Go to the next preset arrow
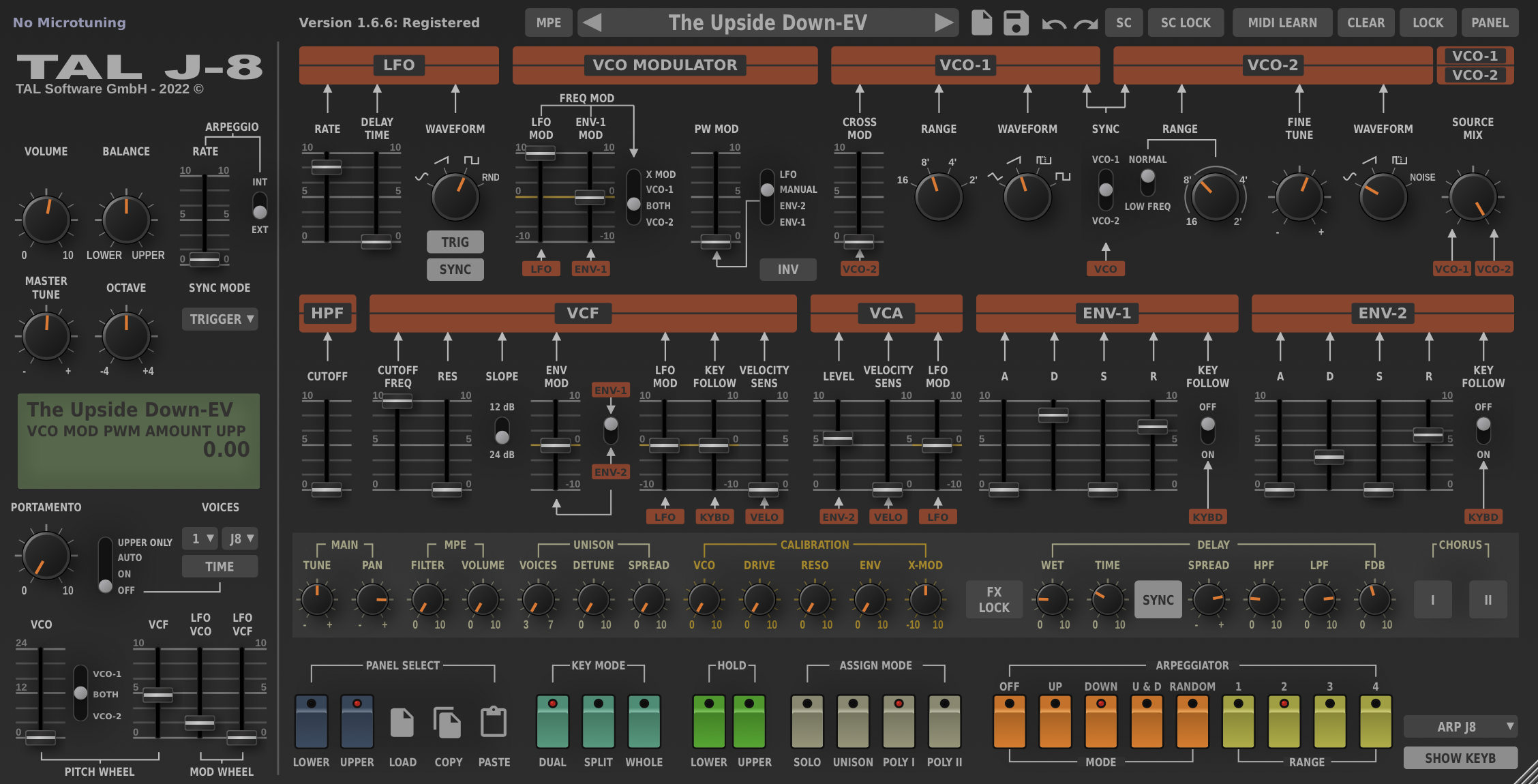Screen dimensions: 1538x784 [x=944, y=22]
